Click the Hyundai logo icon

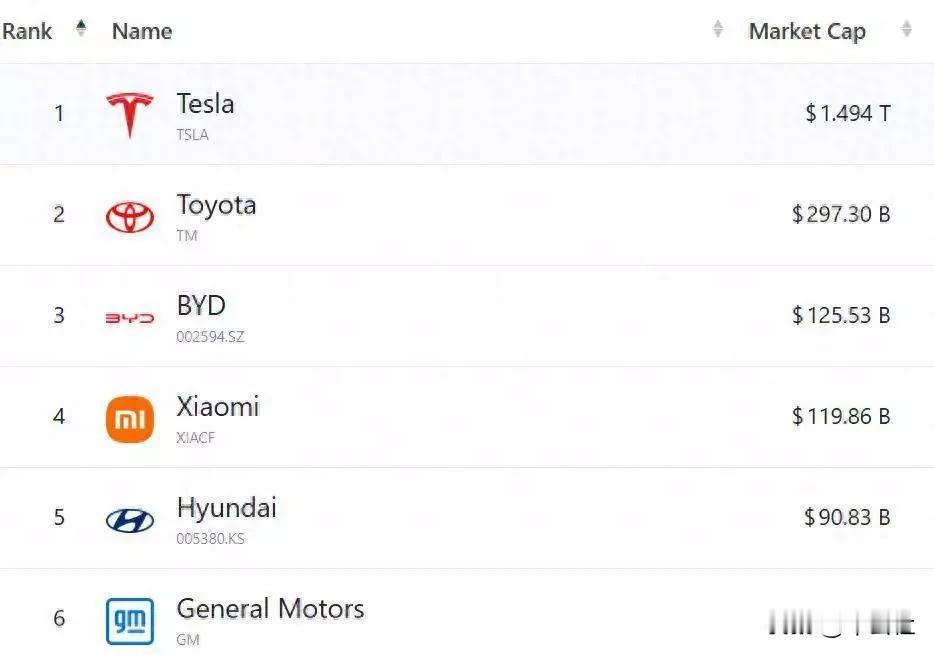(130, 520)
